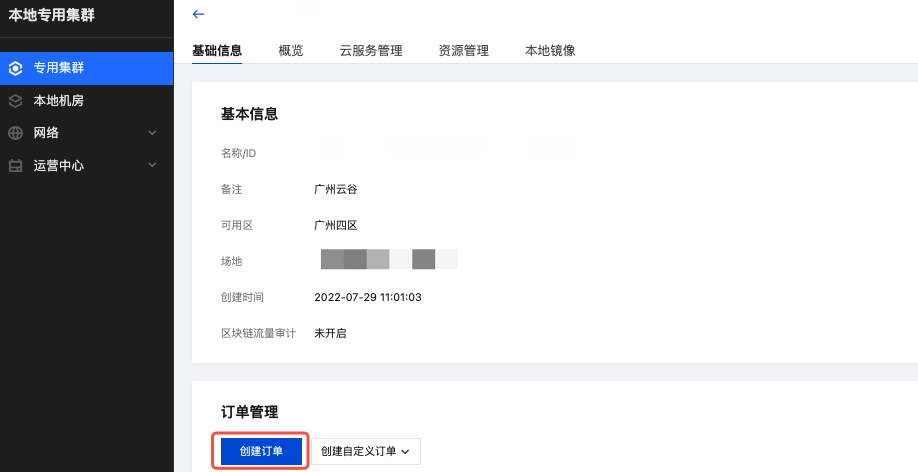918x472 pixels.
Task: Click the 广州云谷 remark value
Action: 335,190
